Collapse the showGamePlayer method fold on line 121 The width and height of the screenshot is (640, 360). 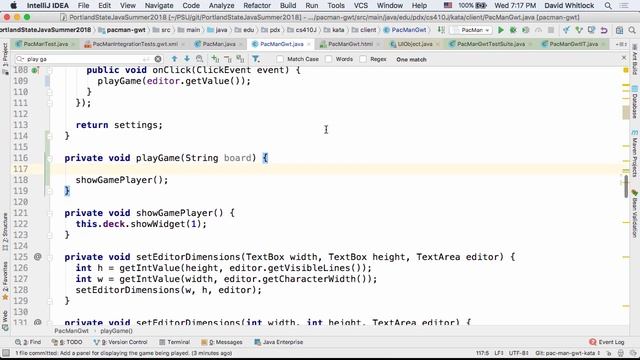point(50,213)
